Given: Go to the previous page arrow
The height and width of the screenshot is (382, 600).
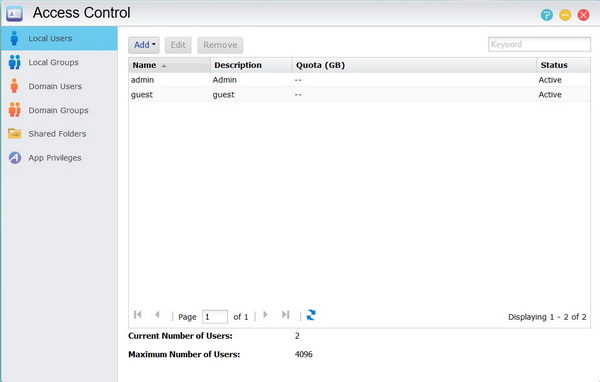Looking at the screenshot, I should coord(157,315).
